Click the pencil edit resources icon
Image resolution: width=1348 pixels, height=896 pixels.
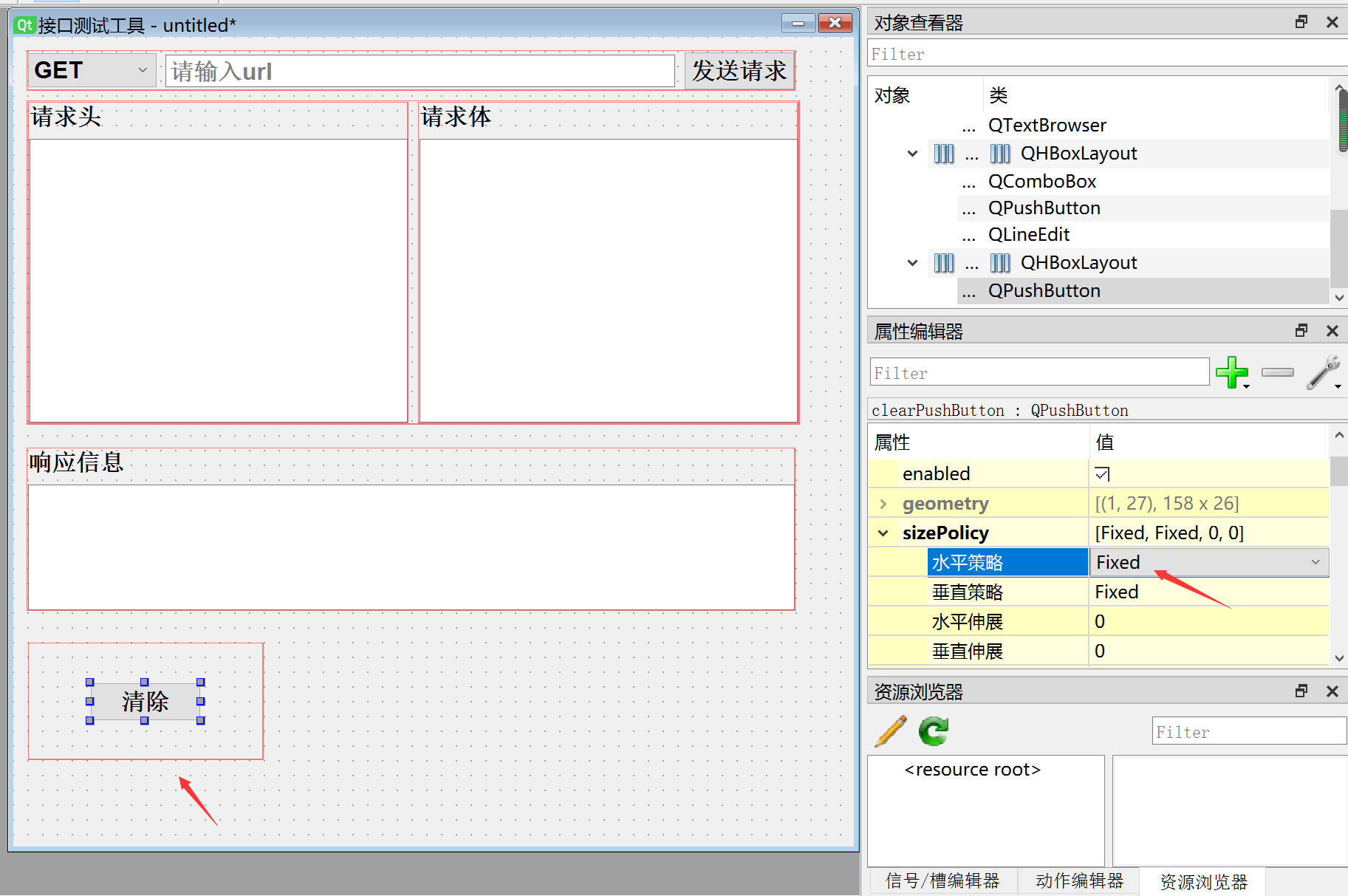891,731
